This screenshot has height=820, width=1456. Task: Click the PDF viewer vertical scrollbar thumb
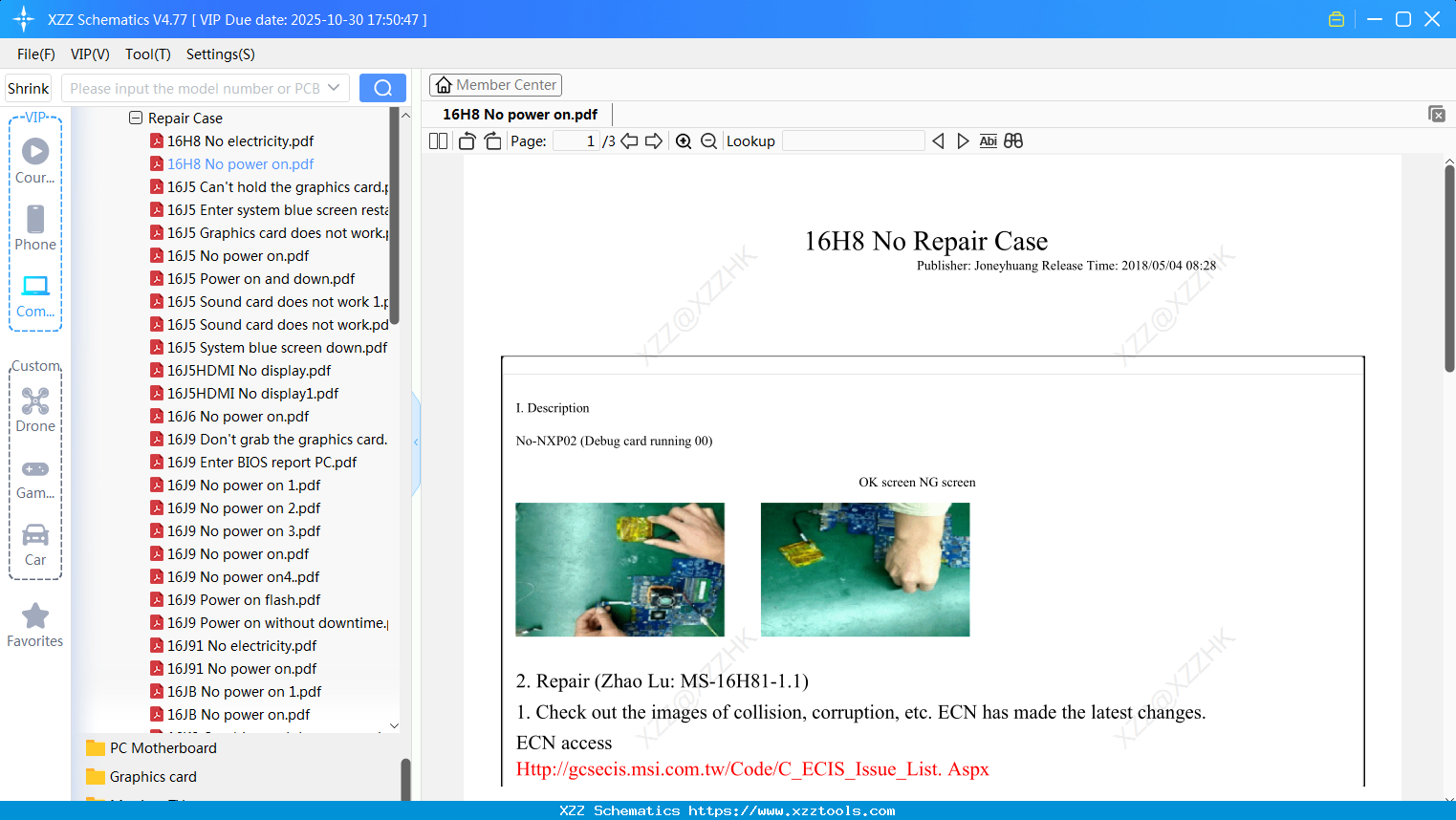1449,268
